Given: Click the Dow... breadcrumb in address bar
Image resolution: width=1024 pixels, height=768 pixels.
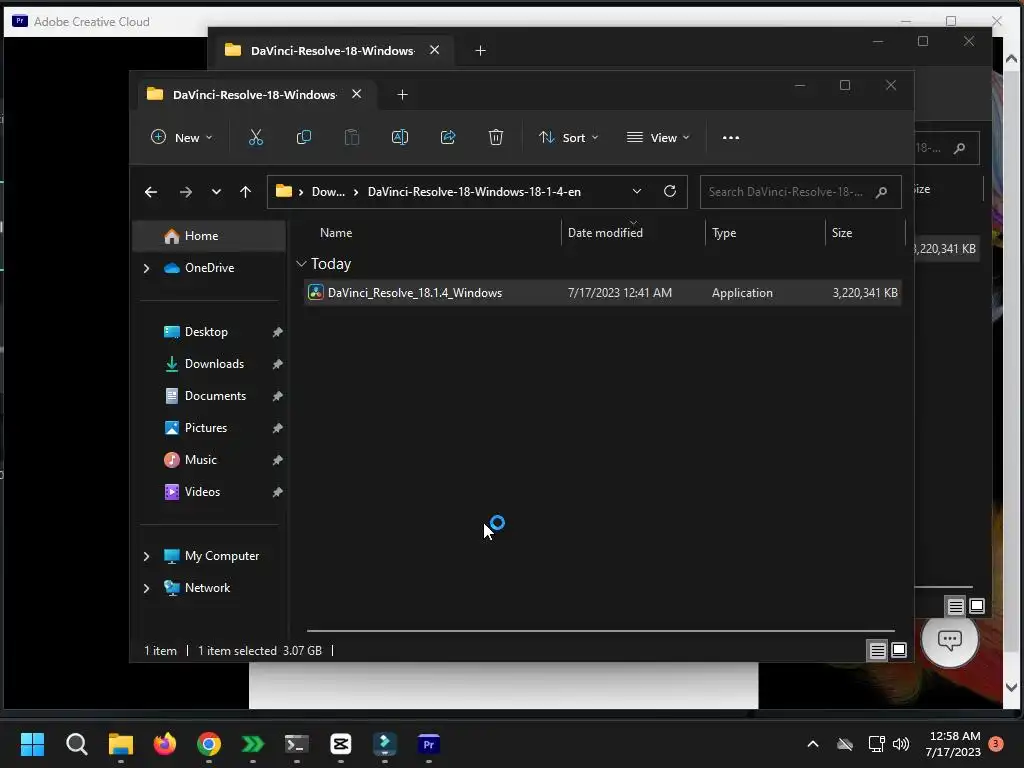Looking at the screenshot, I should (328, 192).
